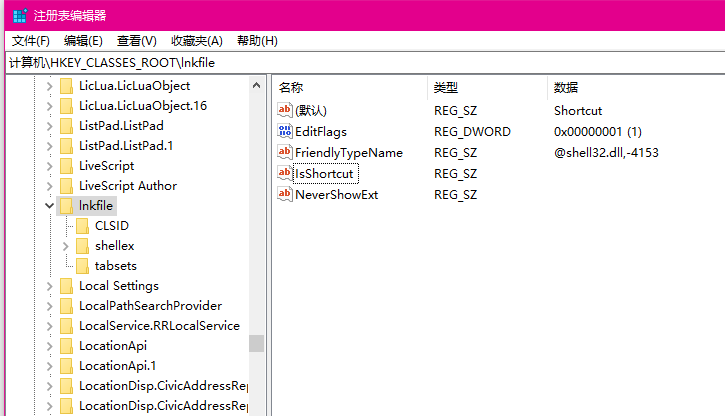This screenshot has height=416, width=725.
Task: Expand the LocalService.RRLocalService key
Action: (x=49, y=326)
